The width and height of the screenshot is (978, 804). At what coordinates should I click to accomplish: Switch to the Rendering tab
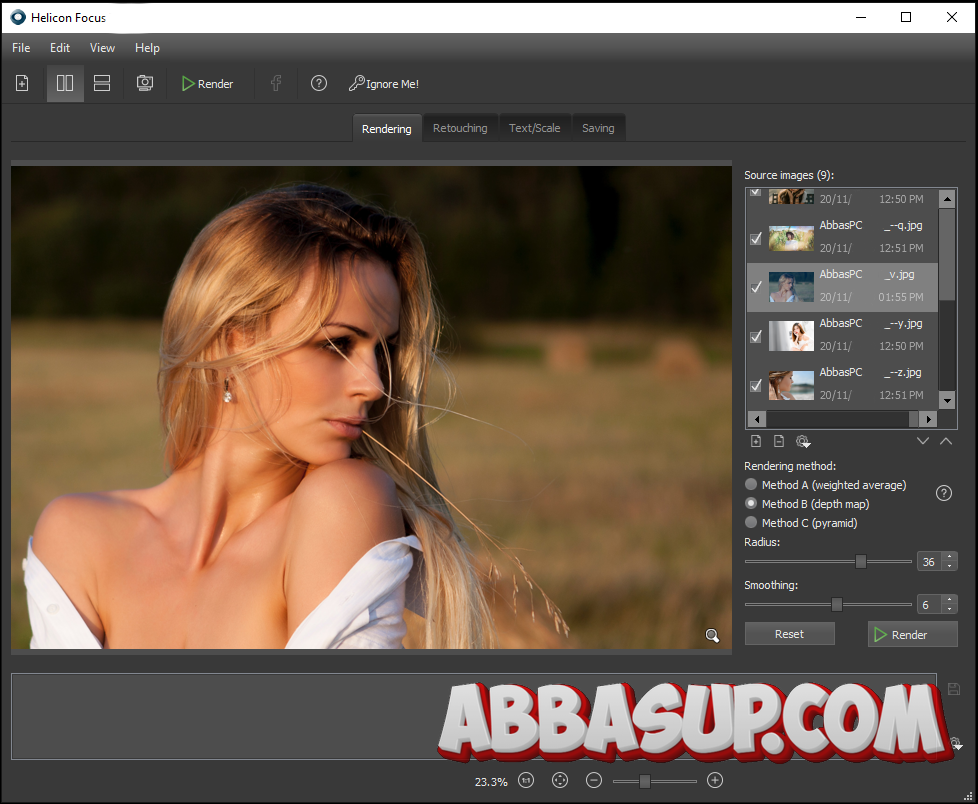[387, 128]
